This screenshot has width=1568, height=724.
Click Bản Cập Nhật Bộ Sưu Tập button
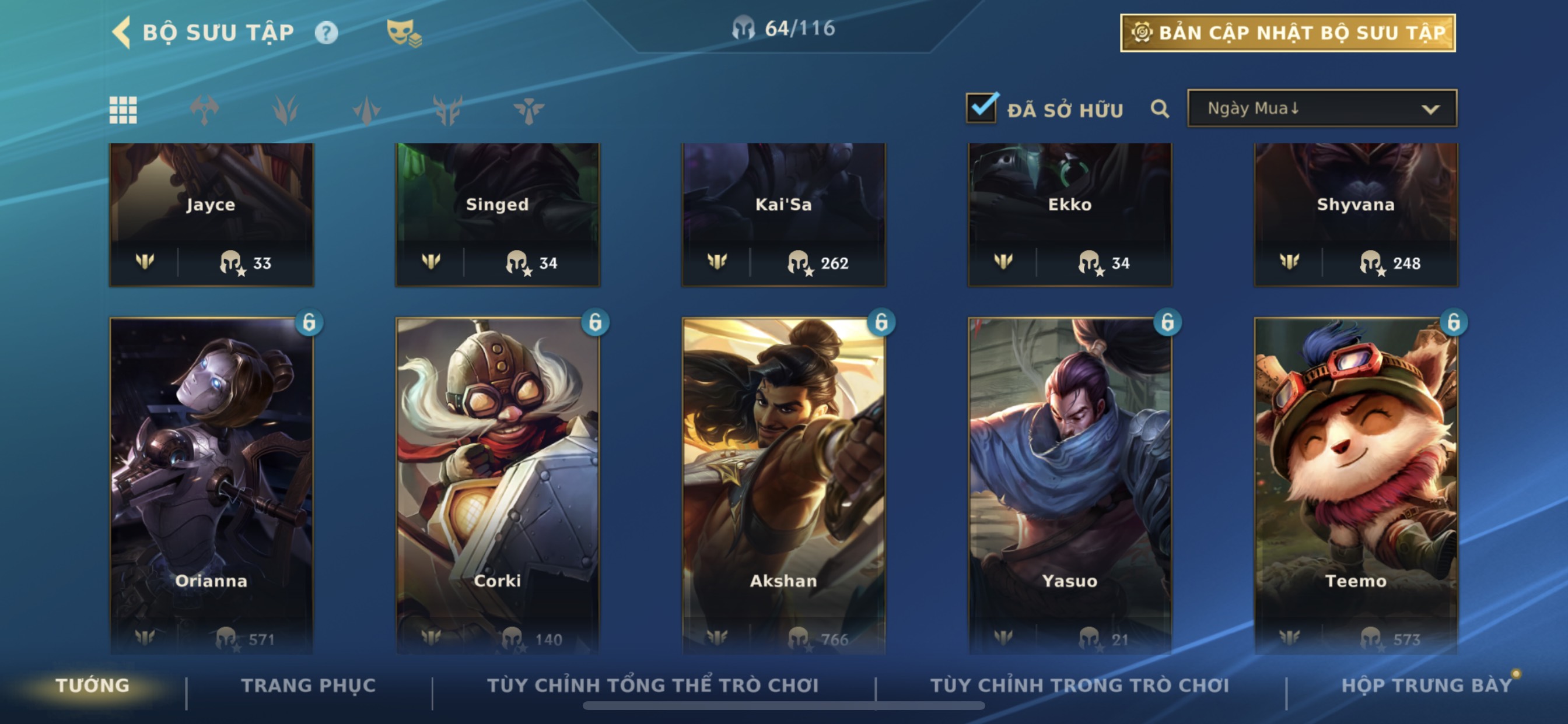coord(1288,33)
